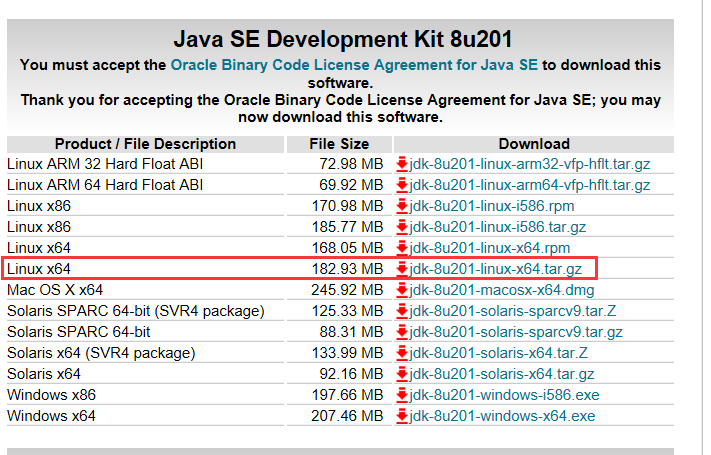This screenshot has width=711, height=455.
Task: Select Linux ARM 32 Hard Float ABI description
Action: [x=105, y=164]
